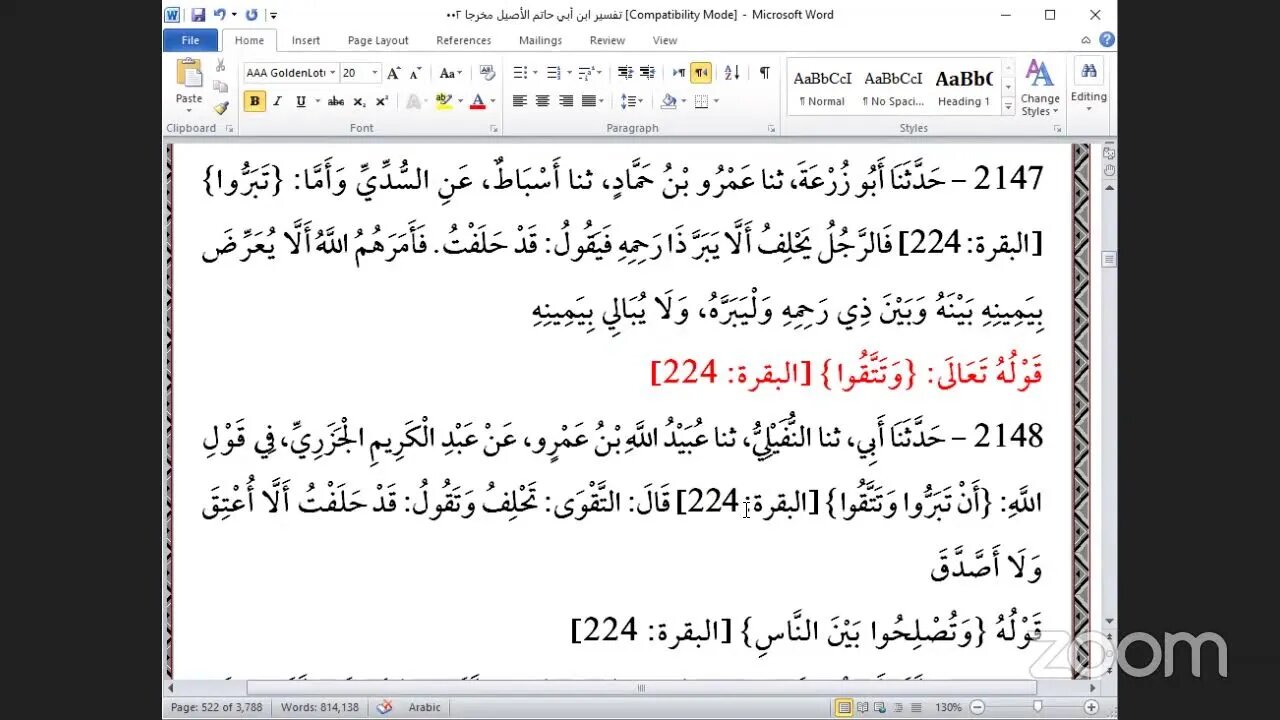Open Word Help with the question mark
This screenshot has width=1280, height=720.
tap(1107, 40)
